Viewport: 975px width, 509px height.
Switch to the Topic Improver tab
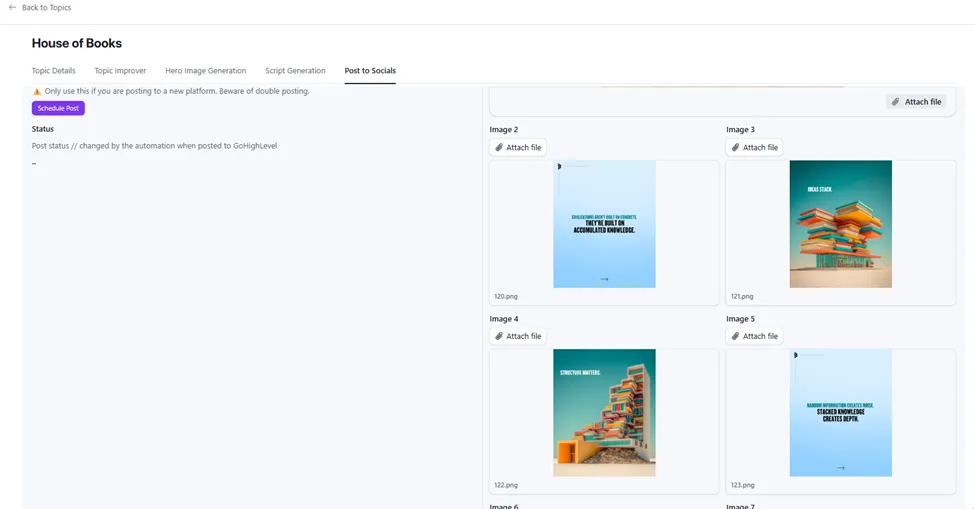(x=120, y=71)
